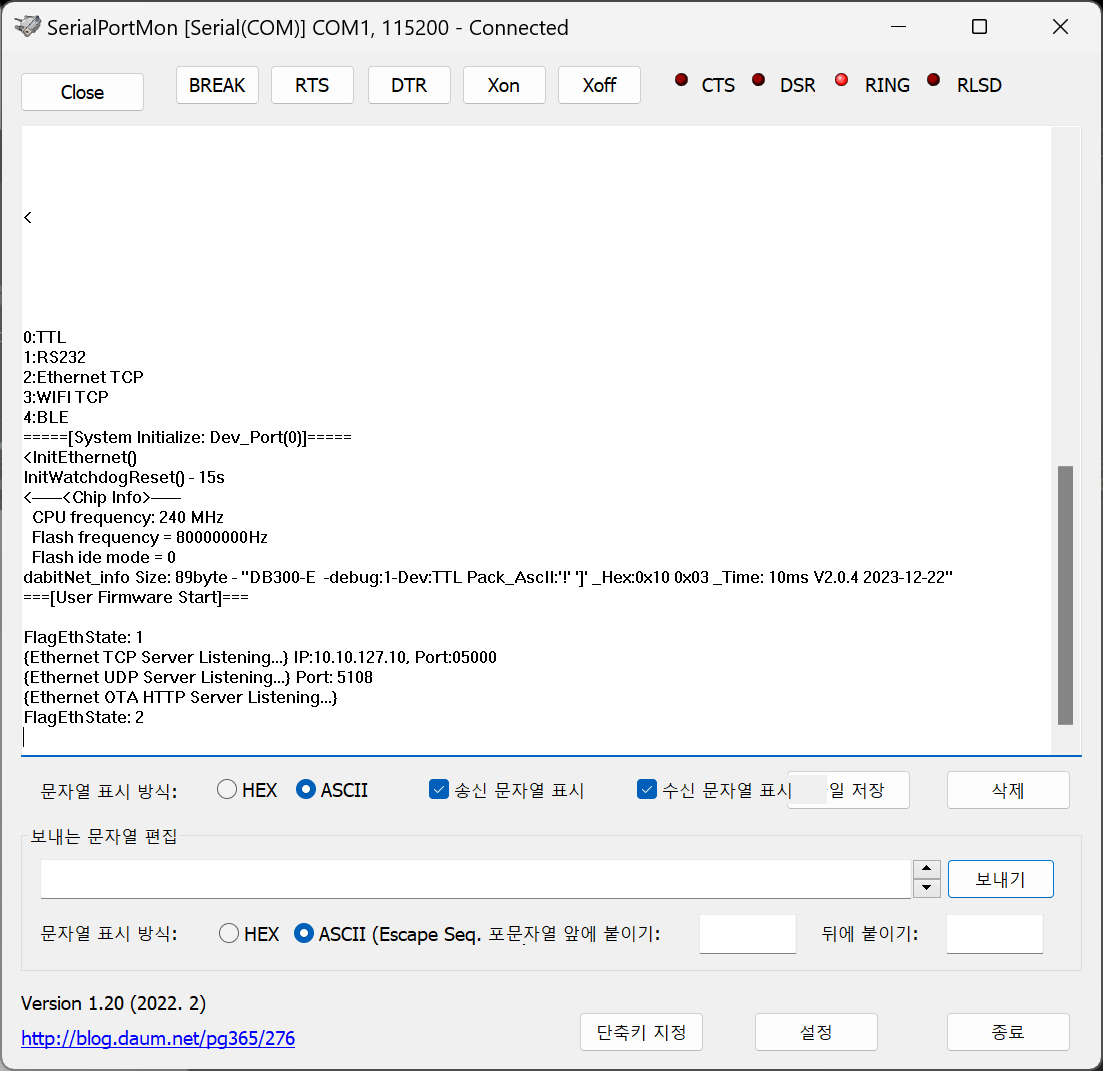The height and width of the screenshot is (1071, 1103).
Task: Click the SerialPortMon app icon in title bar
Action: click(x=30, y=27)
